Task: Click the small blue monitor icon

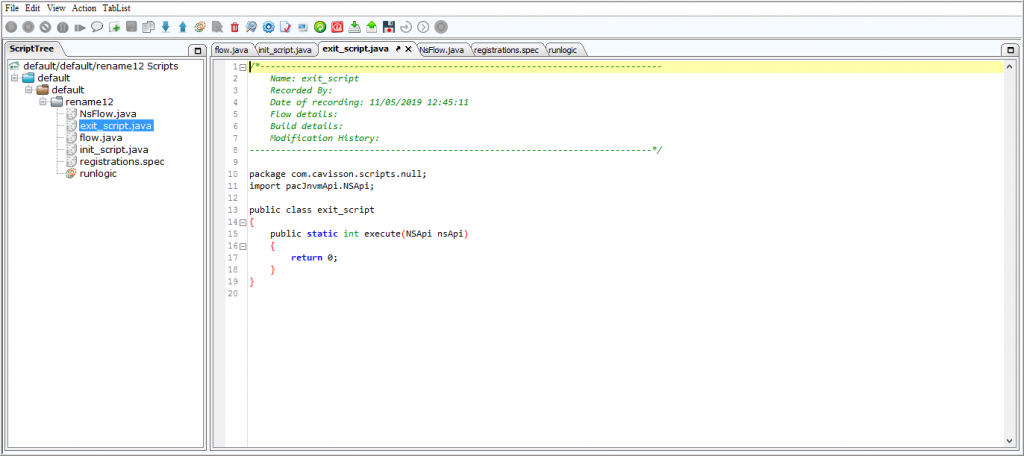Action: 302,27
